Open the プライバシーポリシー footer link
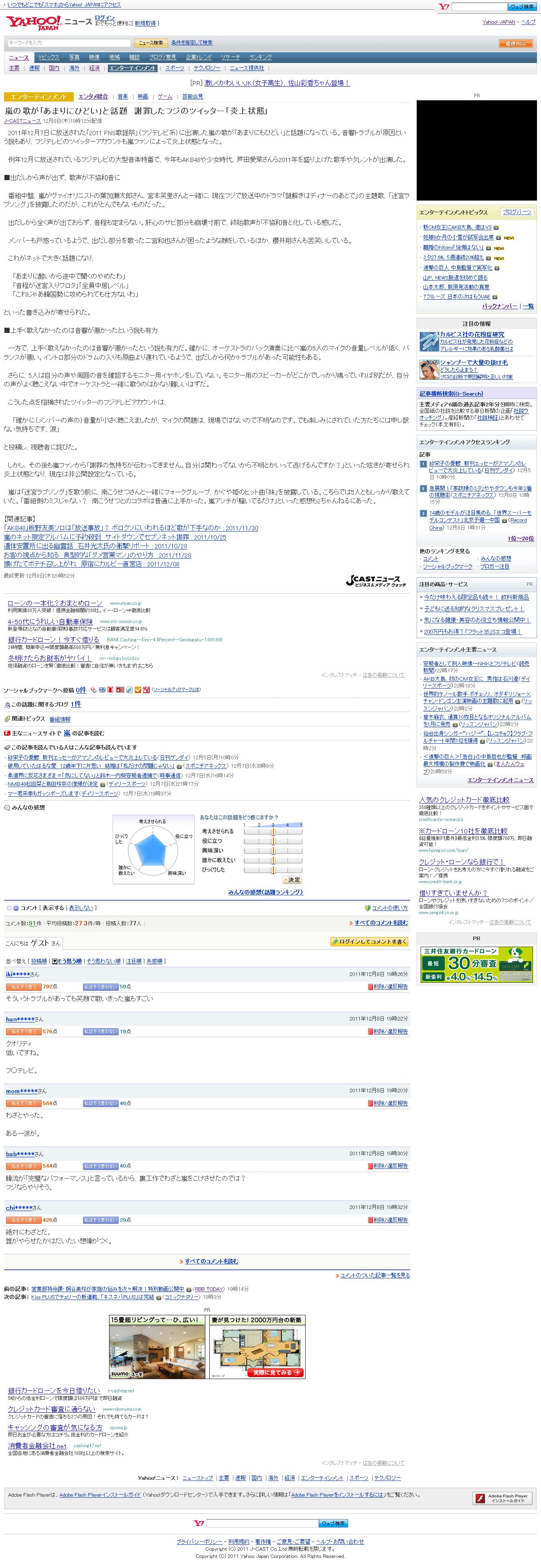Image resolution: width=541 pixels, height=1568 pixels. 199,1541
